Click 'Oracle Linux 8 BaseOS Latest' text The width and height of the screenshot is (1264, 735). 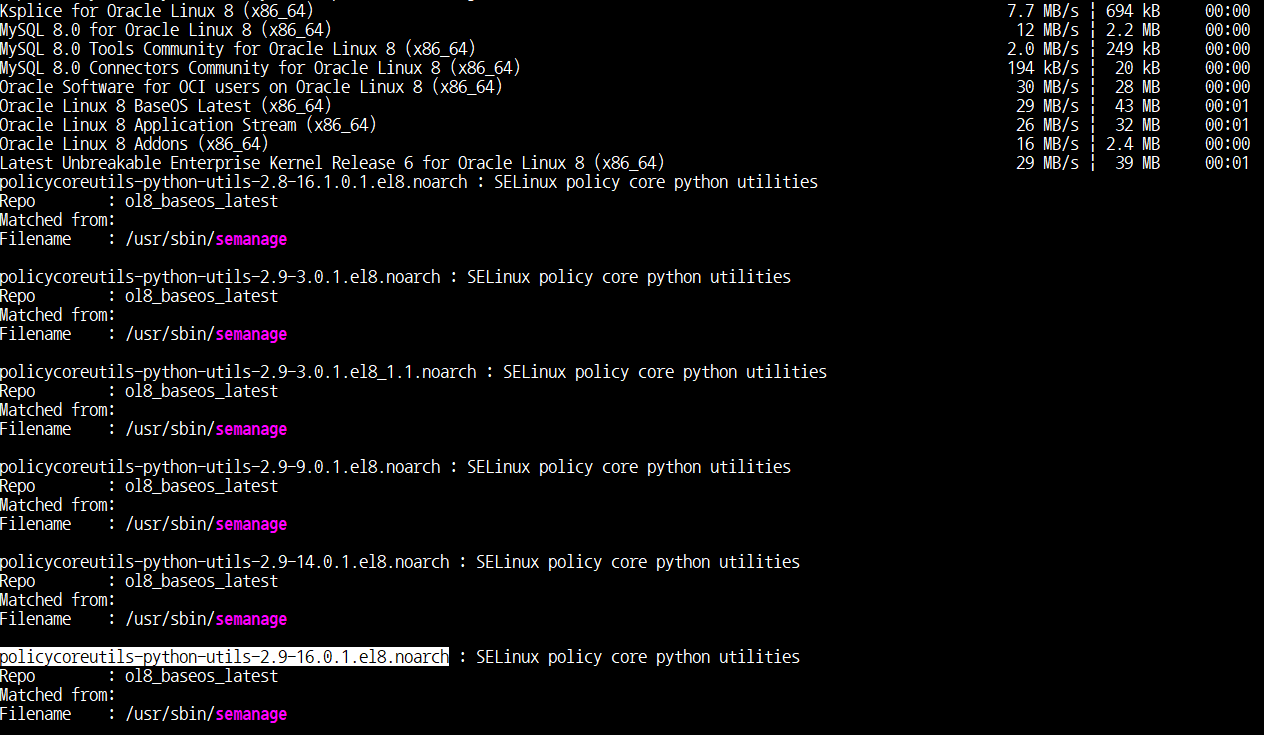click(x=166, y=106)
